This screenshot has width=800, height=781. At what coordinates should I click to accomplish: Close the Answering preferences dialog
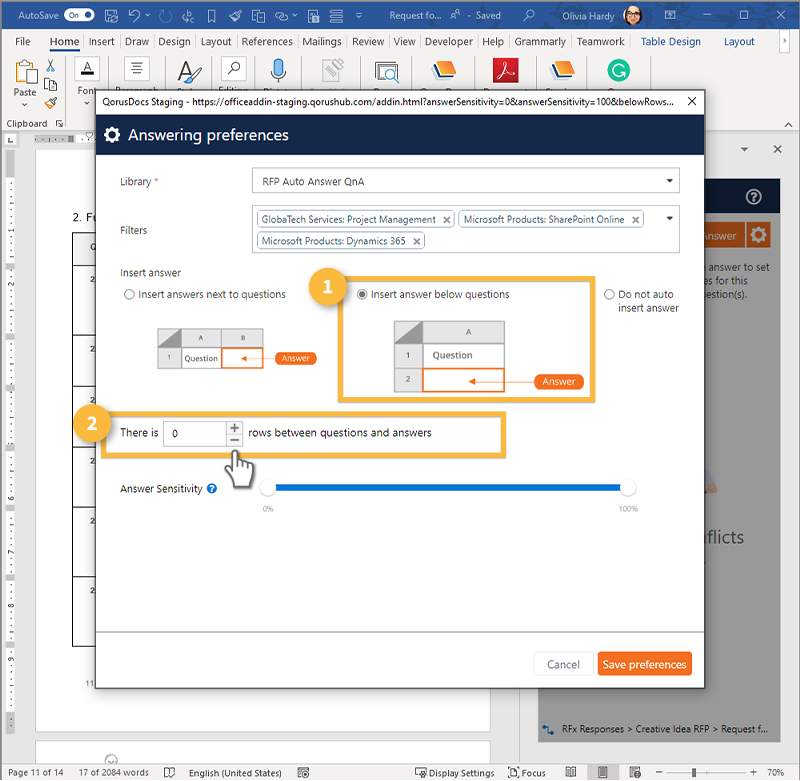tap(691, 101)
